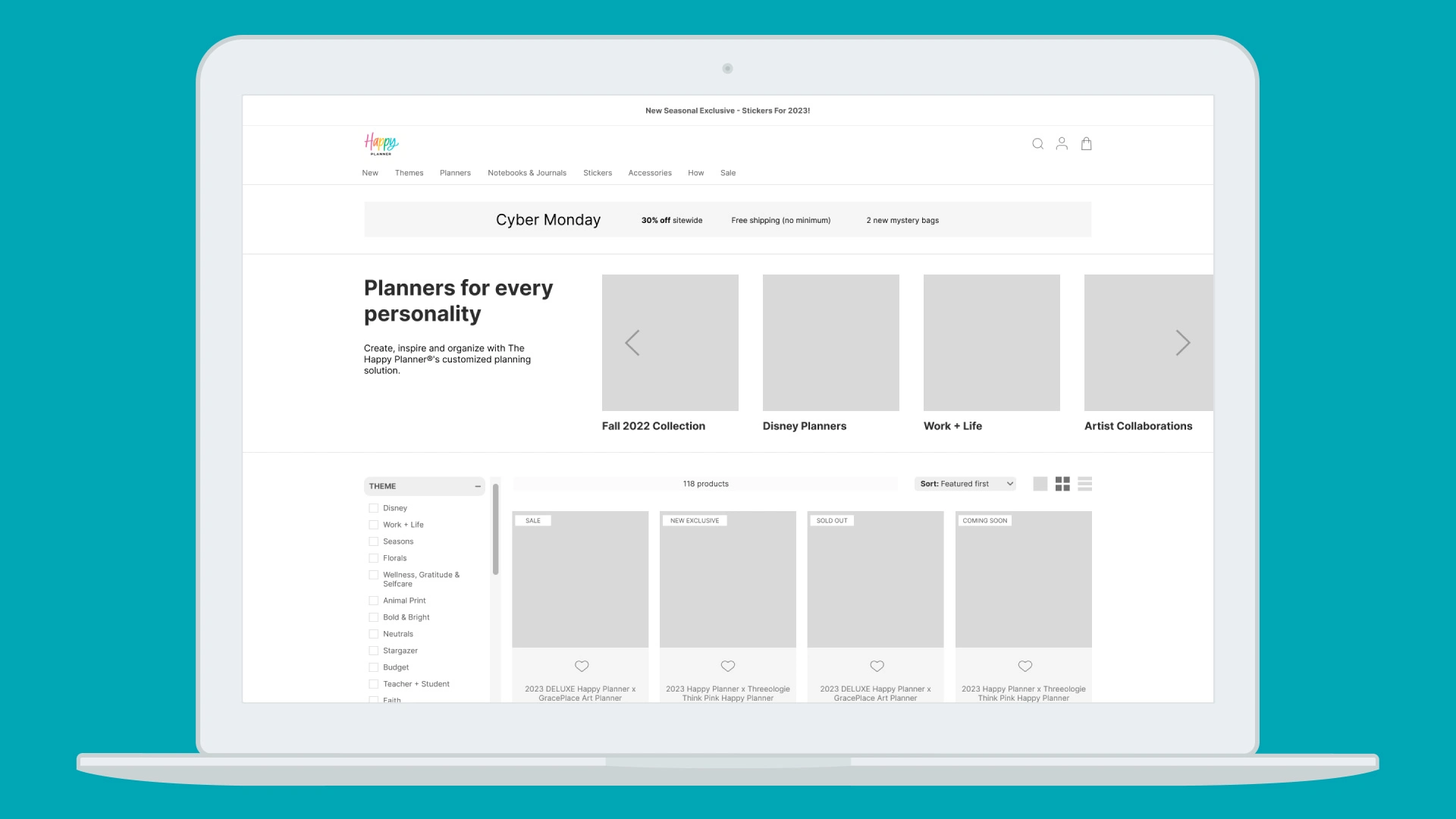This screenshot has width=1456, height=819.
Task: Favorite the NEW EXCLUSIVE Think Pink planner
Action: (x=728, y=666)
